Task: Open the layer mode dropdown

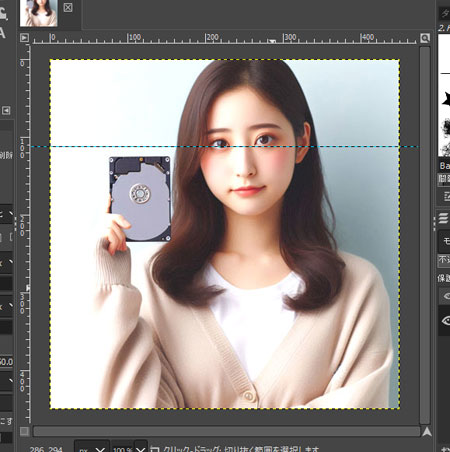Action: point(444,240)
